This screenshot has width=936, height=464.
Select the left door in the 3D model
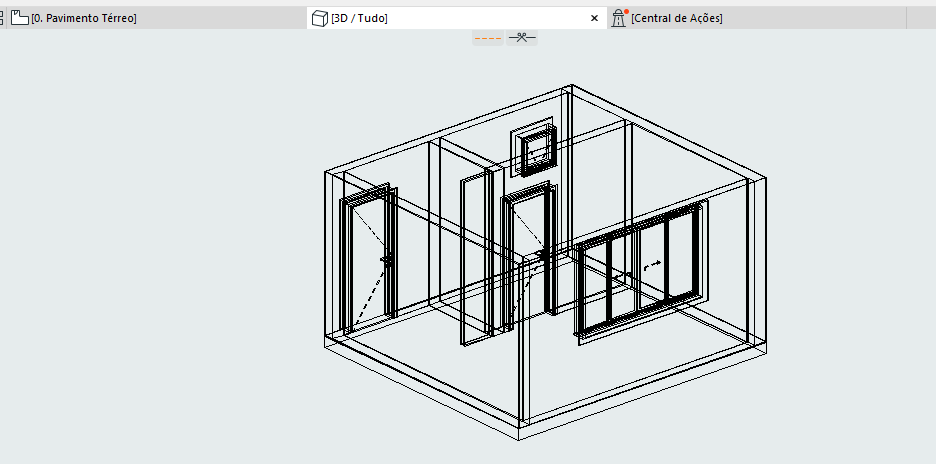pyautogui.click(x=368, y=259)
